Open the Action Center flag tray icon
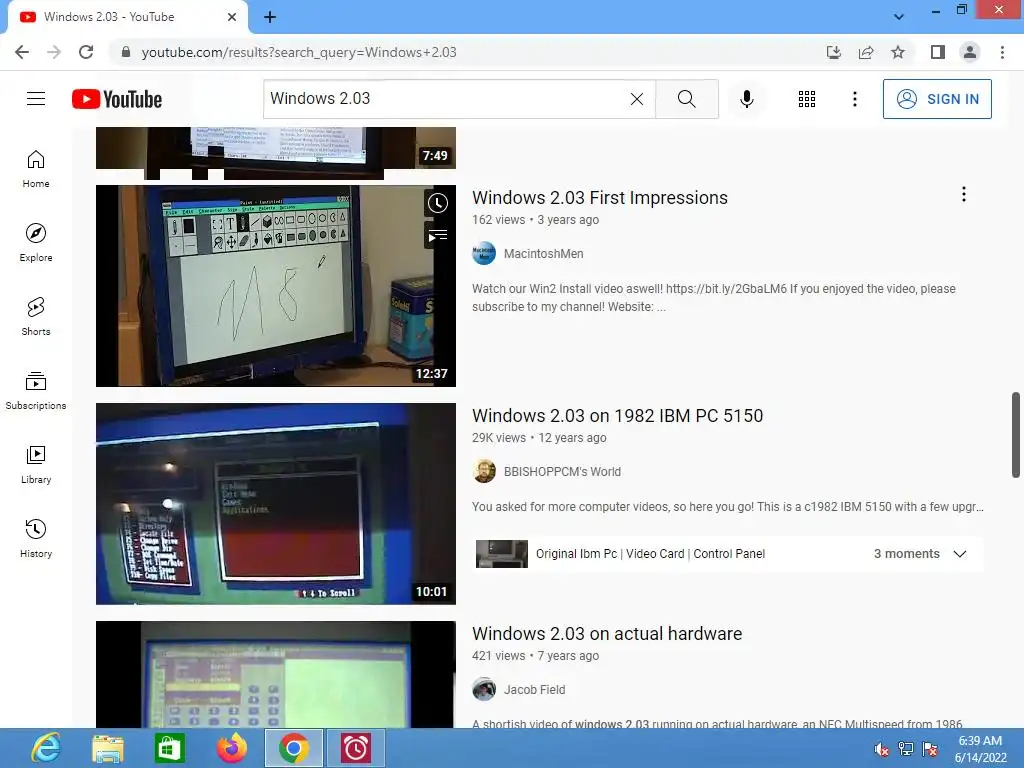 [x=930, y=749]
